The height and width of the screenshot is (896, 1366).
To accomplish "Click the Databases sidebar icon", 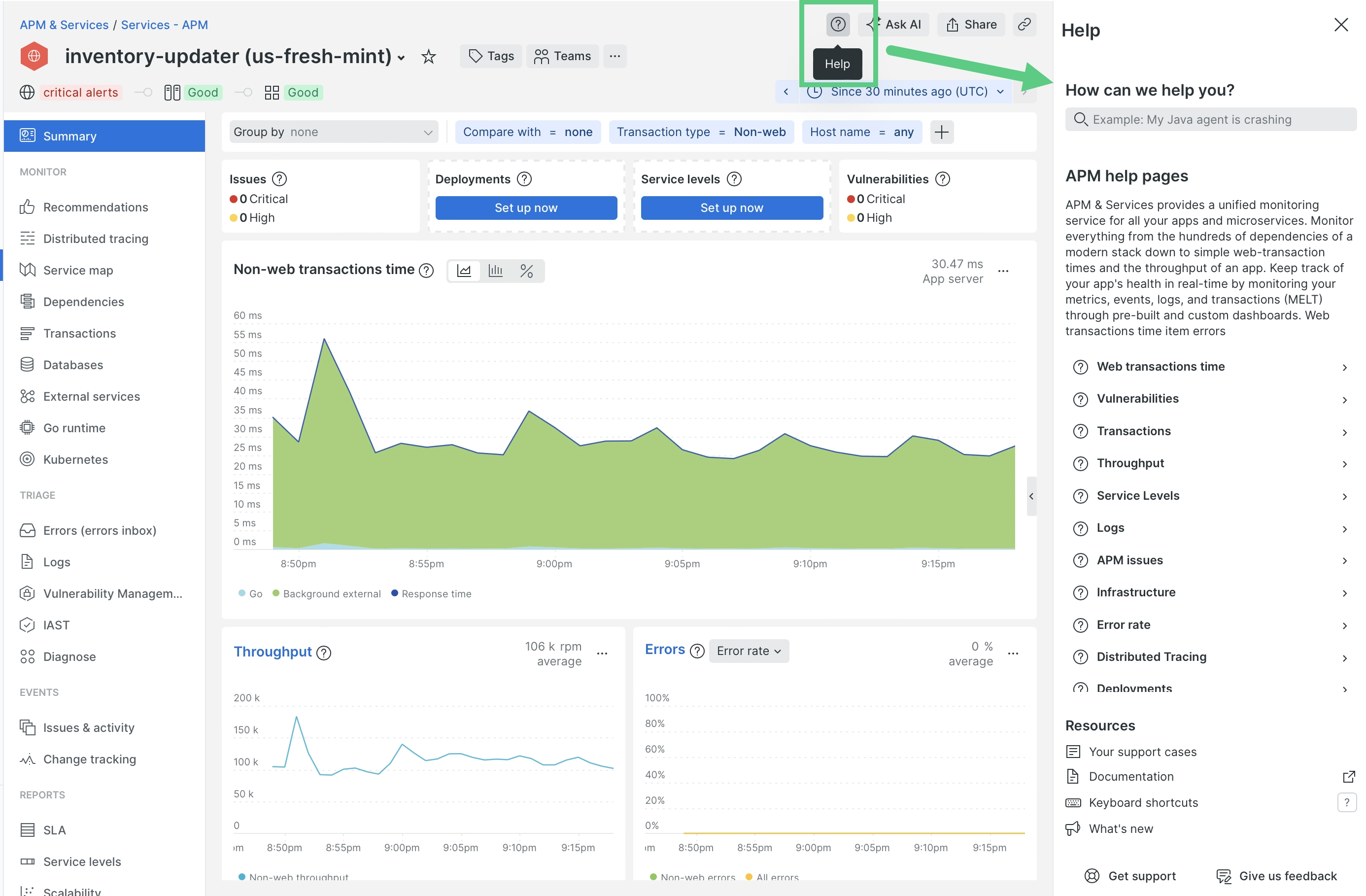I will coord(27,365).
